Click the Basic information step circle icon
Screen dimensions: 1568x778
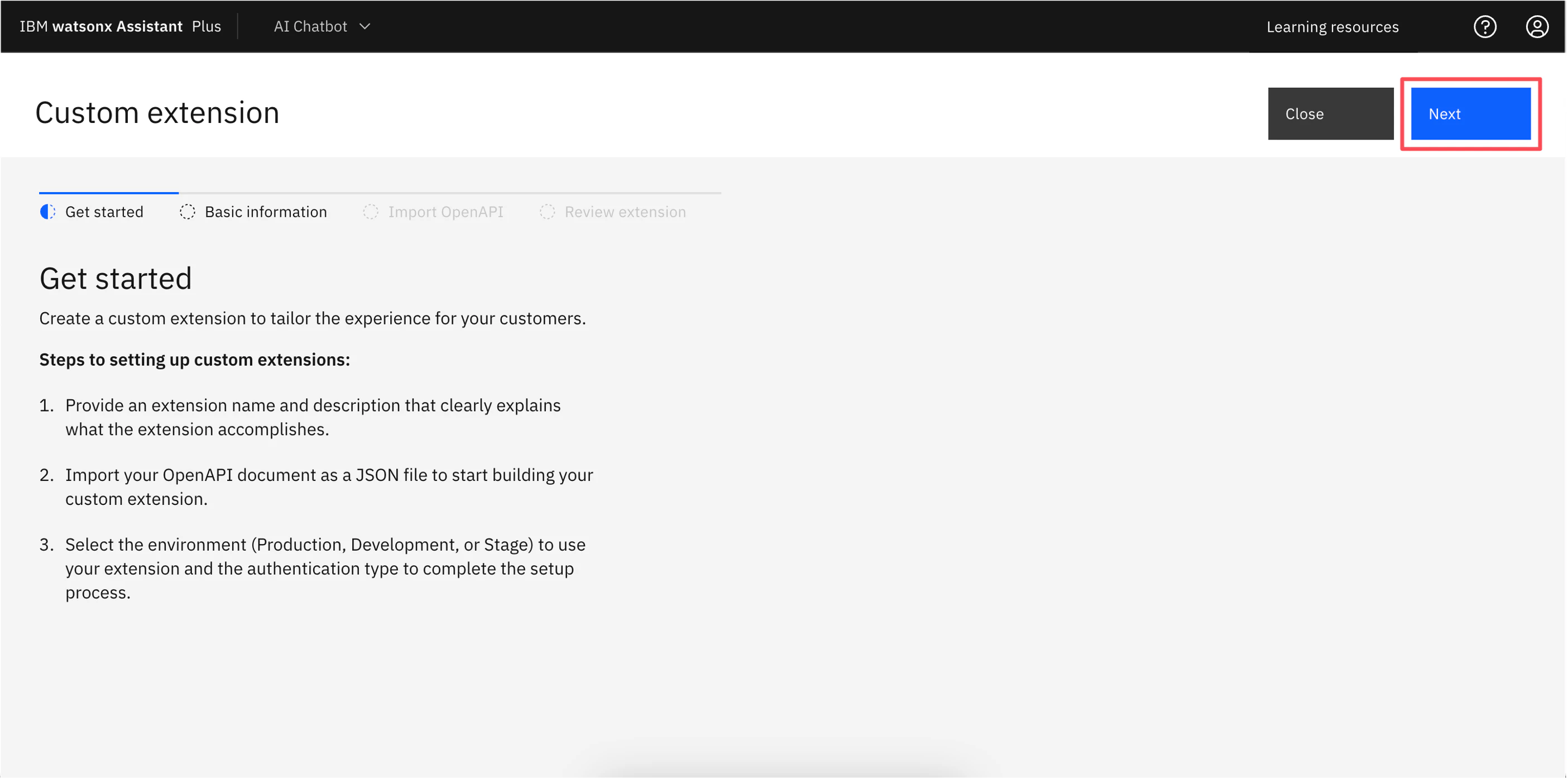pyautogui.click(x=188, y=212)
